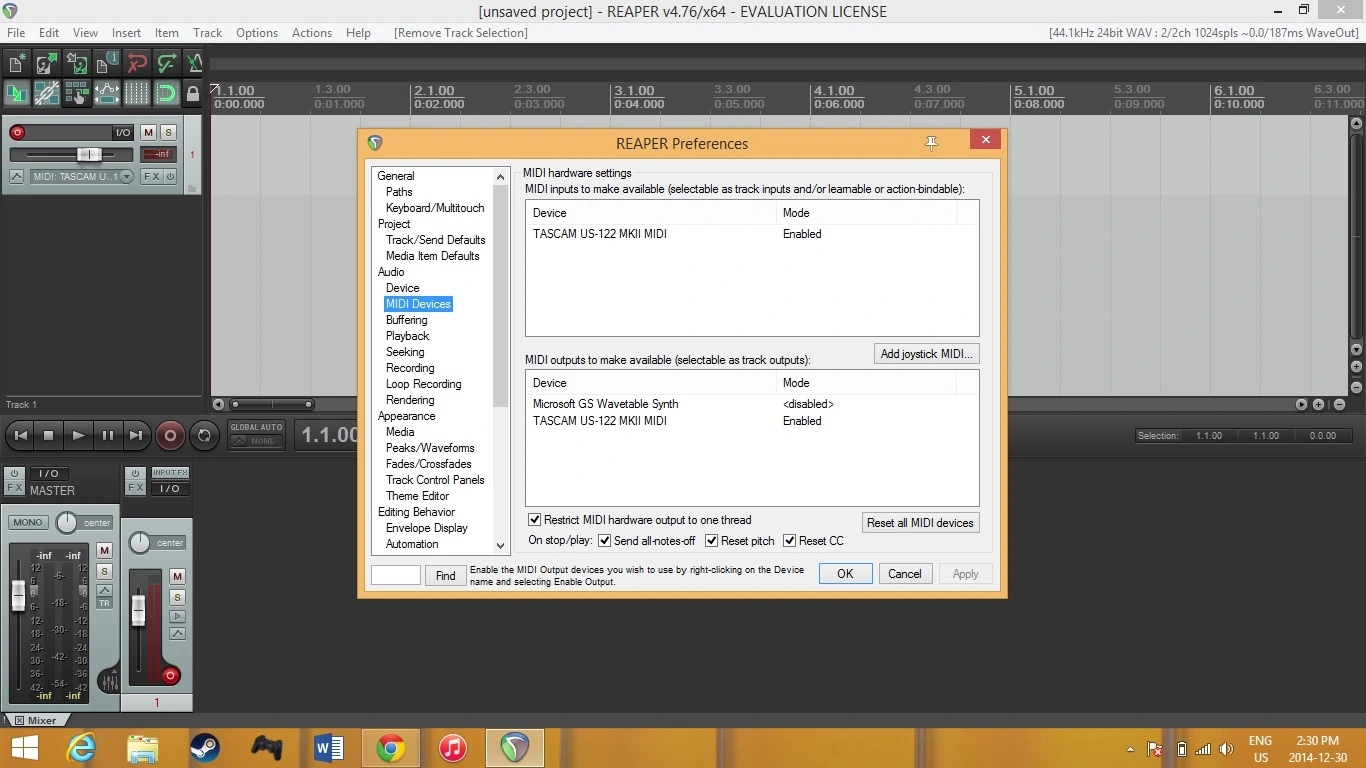Click Reset all MIDI devices button
The image size is (1366, 768).
tap(920, 523)
